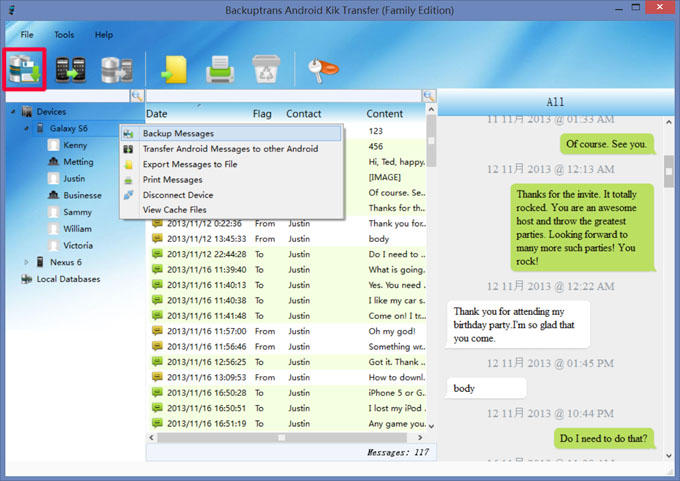Click the message list scroll right arrow
Screen dimensions: 680x481
(419, 438)
